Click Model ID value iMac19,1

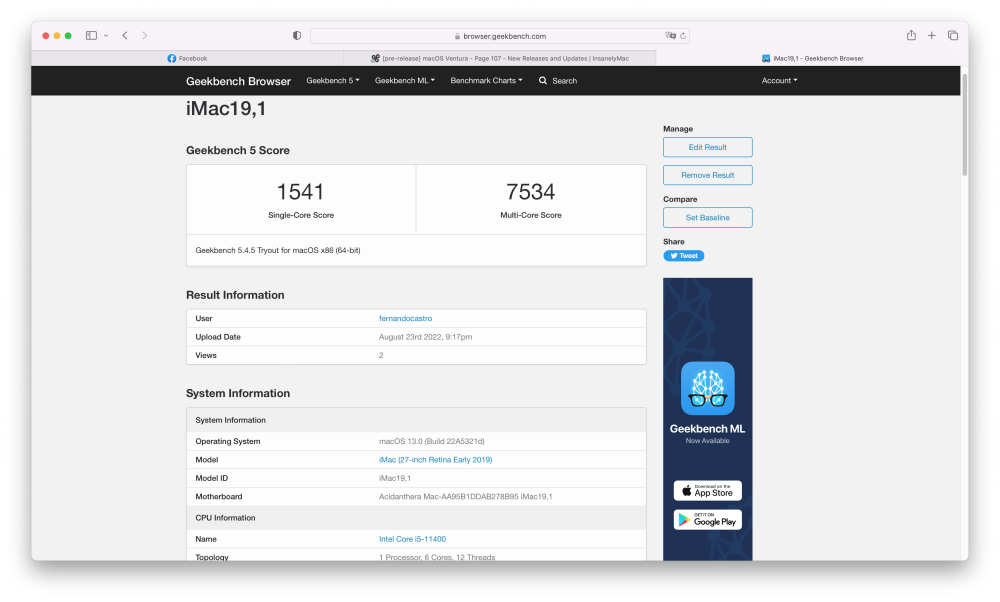tap(395, 478)
